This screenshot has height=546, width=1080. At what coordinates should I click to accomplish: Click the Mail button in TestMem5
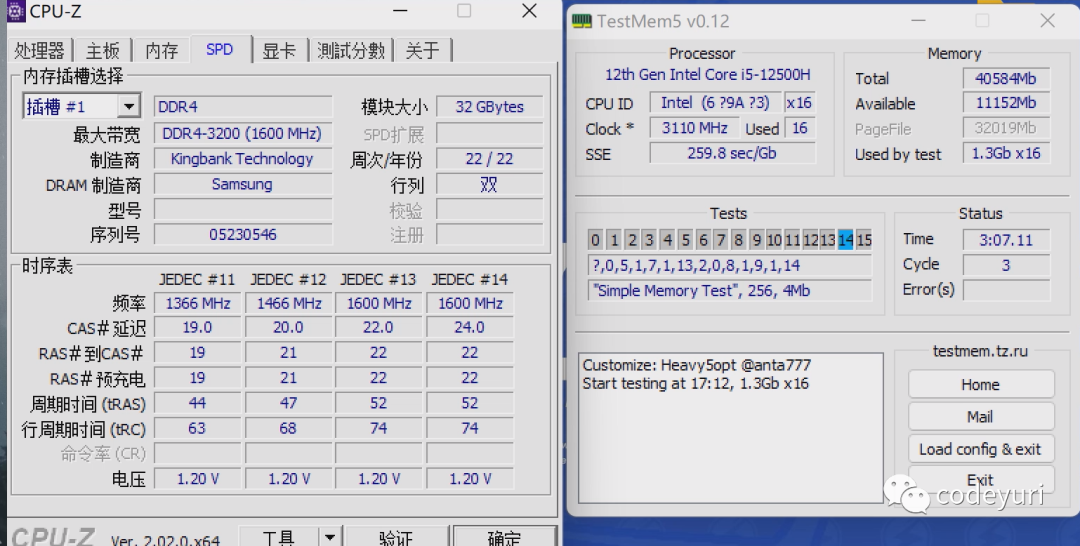(981, 417)
